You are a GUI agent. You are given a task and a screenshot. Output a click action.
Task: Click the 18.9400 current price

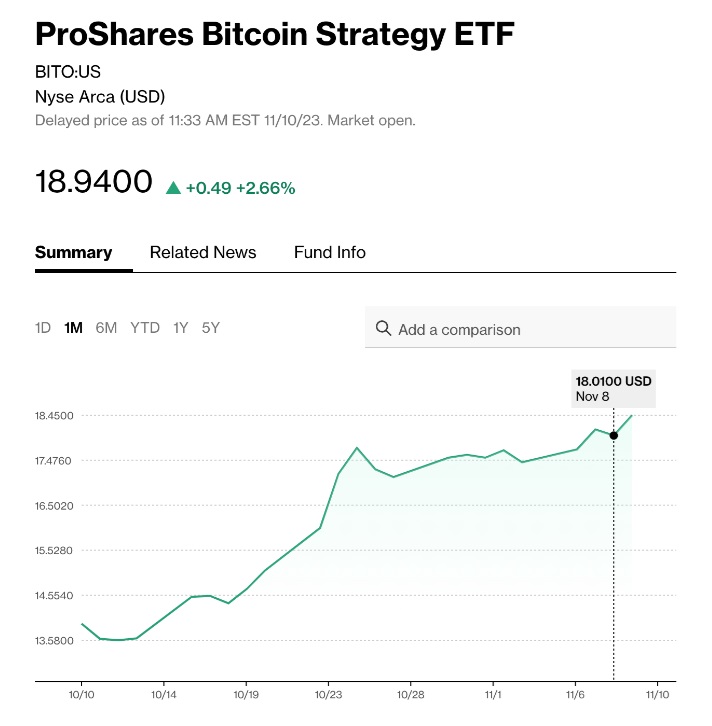[x=93, y=182]
